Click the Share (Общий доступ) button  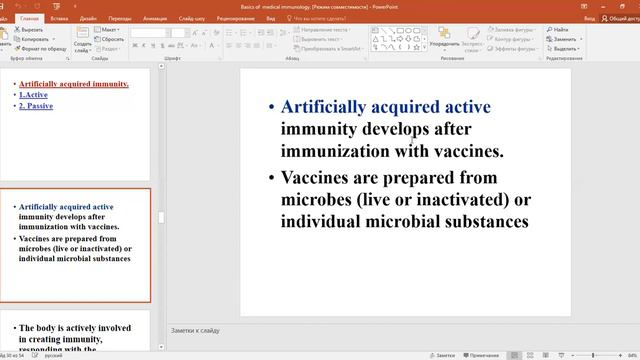pos(621,18)
